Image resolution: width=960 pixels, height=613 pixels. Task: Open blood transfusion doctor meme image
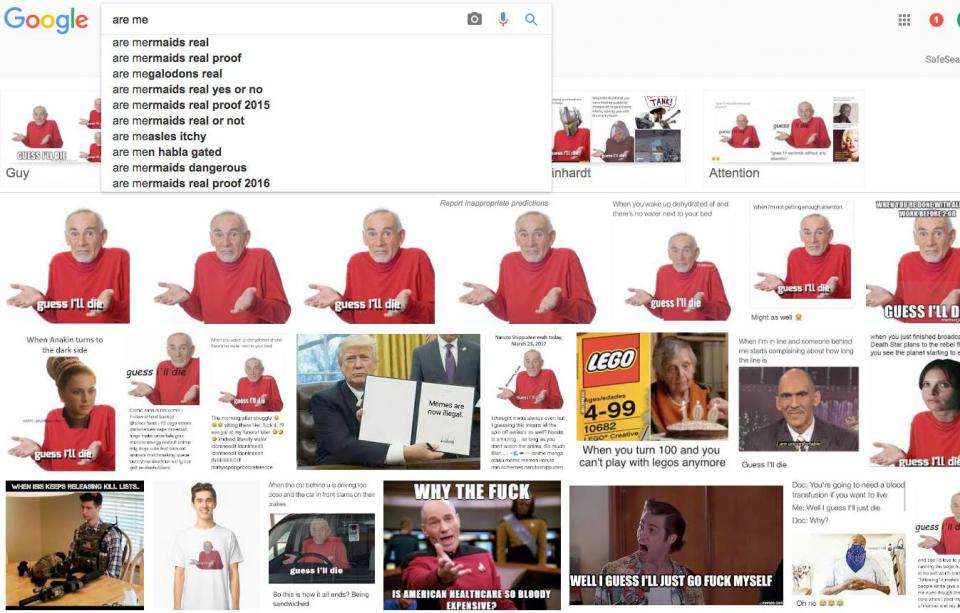pyautogui.click(x=848, y=545)
